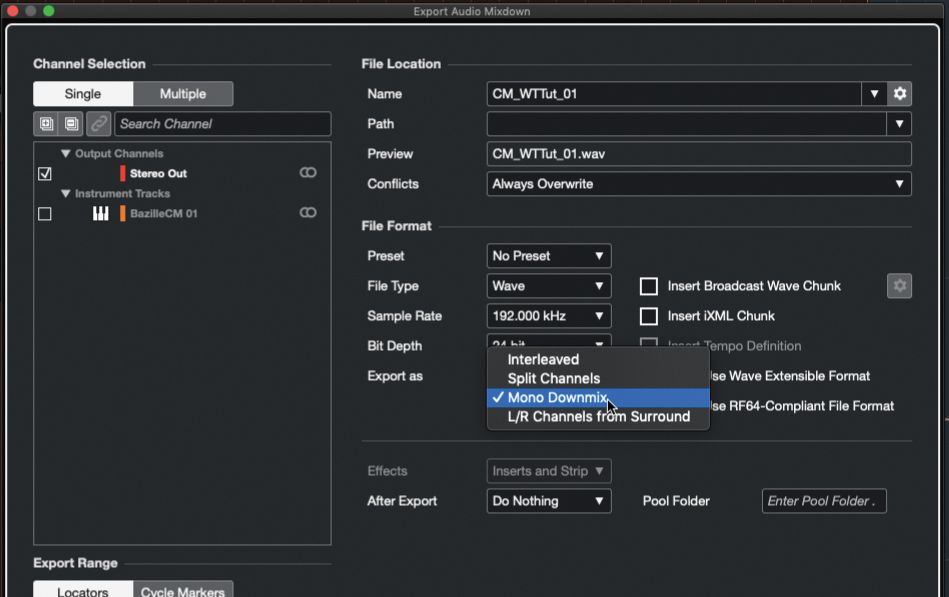Open Broadcast Wave Chunk gear settings
The width and height of the screenshot is (949, 597).
[x=899, y=286]
